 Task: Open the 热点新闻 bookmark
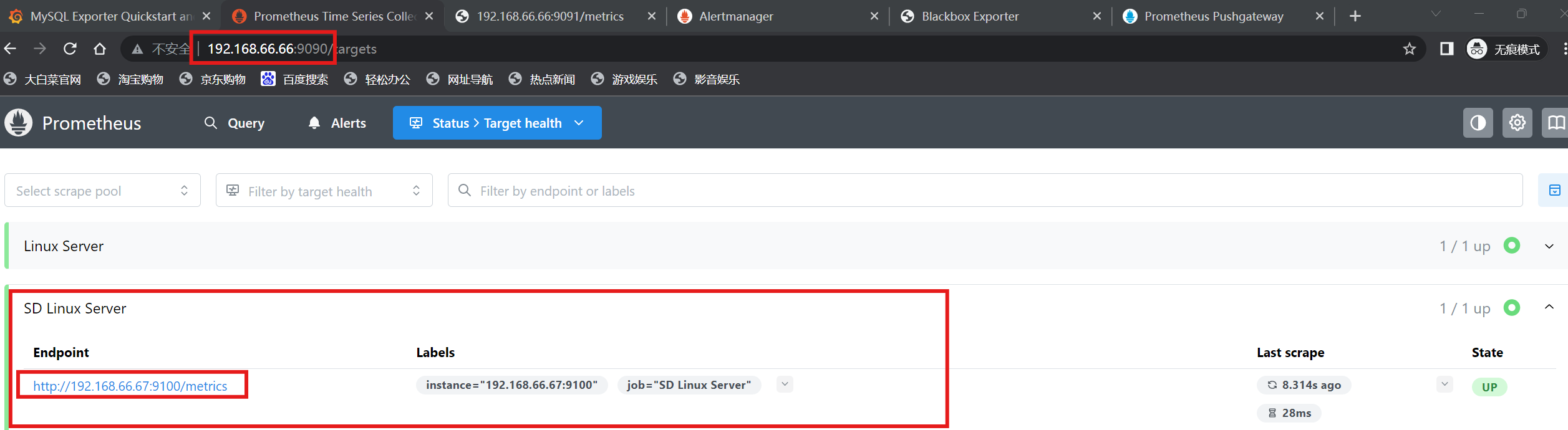(x=542, y=79)
